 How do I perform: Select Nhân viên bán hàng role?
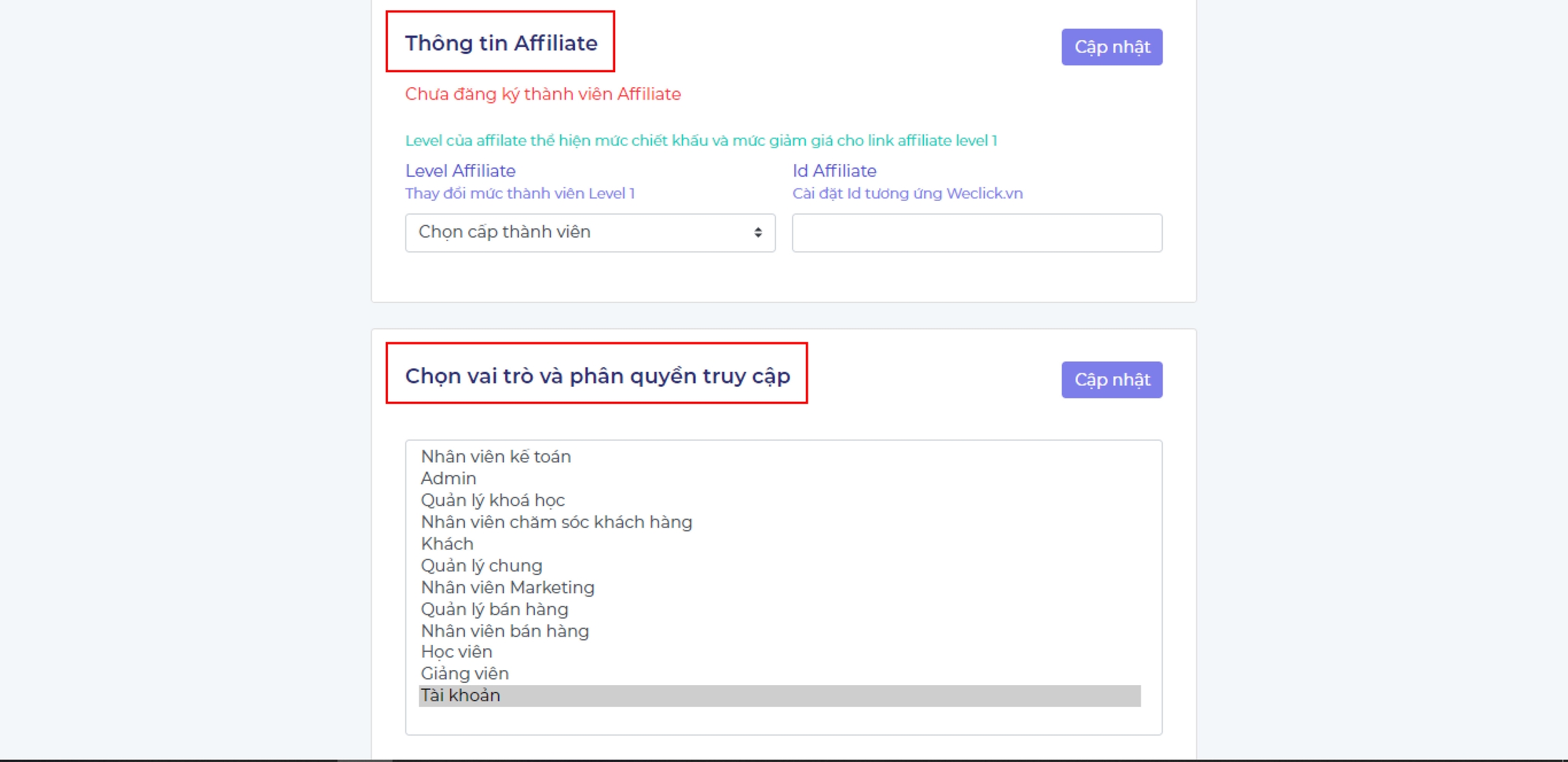pyautogui.click(x=504, y=631)
